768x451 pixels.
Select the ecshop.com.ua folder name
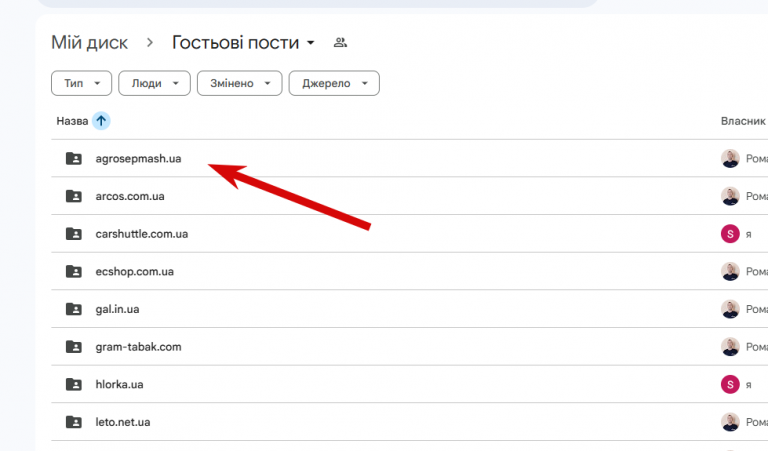(x=134, y=272)
